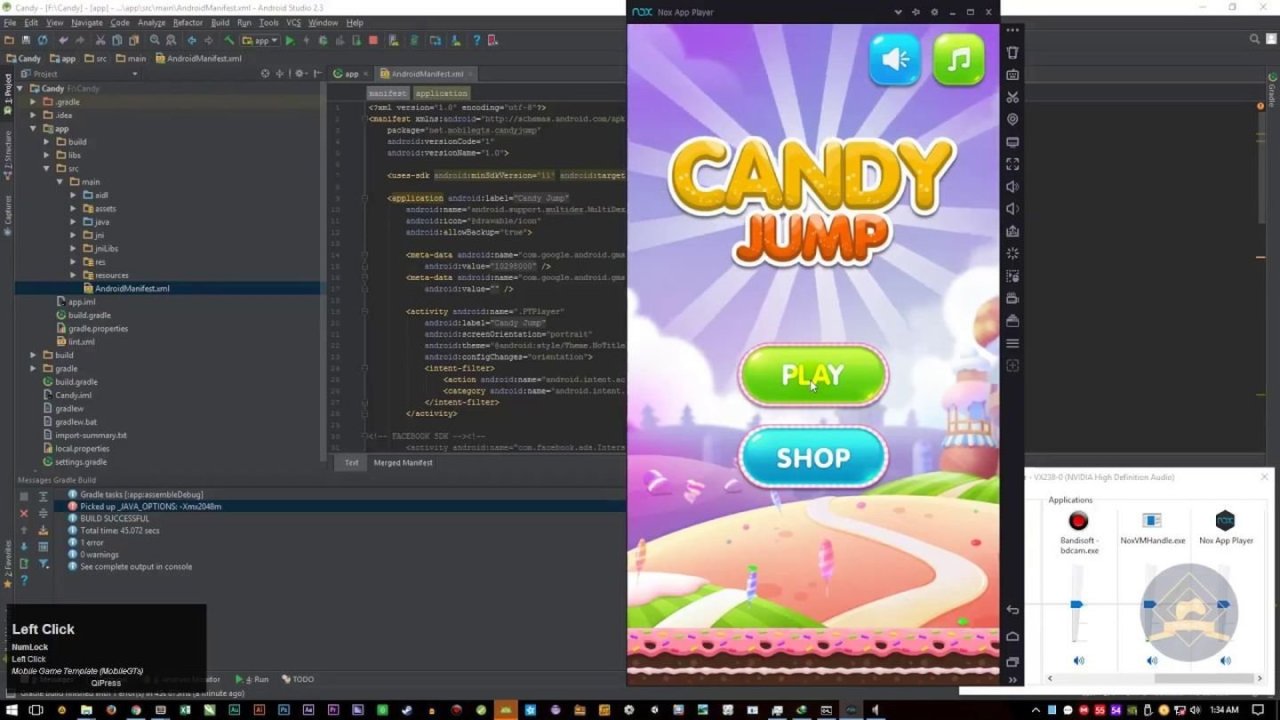Click the Debug app toolbar icon
The height and width of the screenshot is (720, 1280).
[x=324, y=40]
